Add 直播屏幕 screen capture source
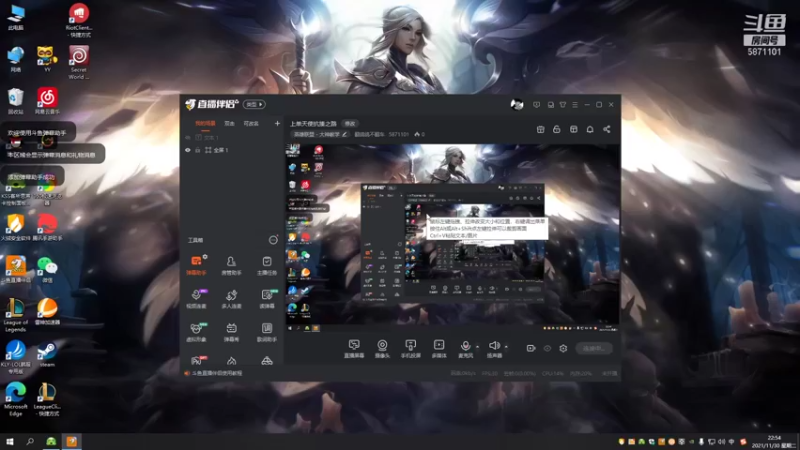800x450 pixels. [x=354, y=349]
